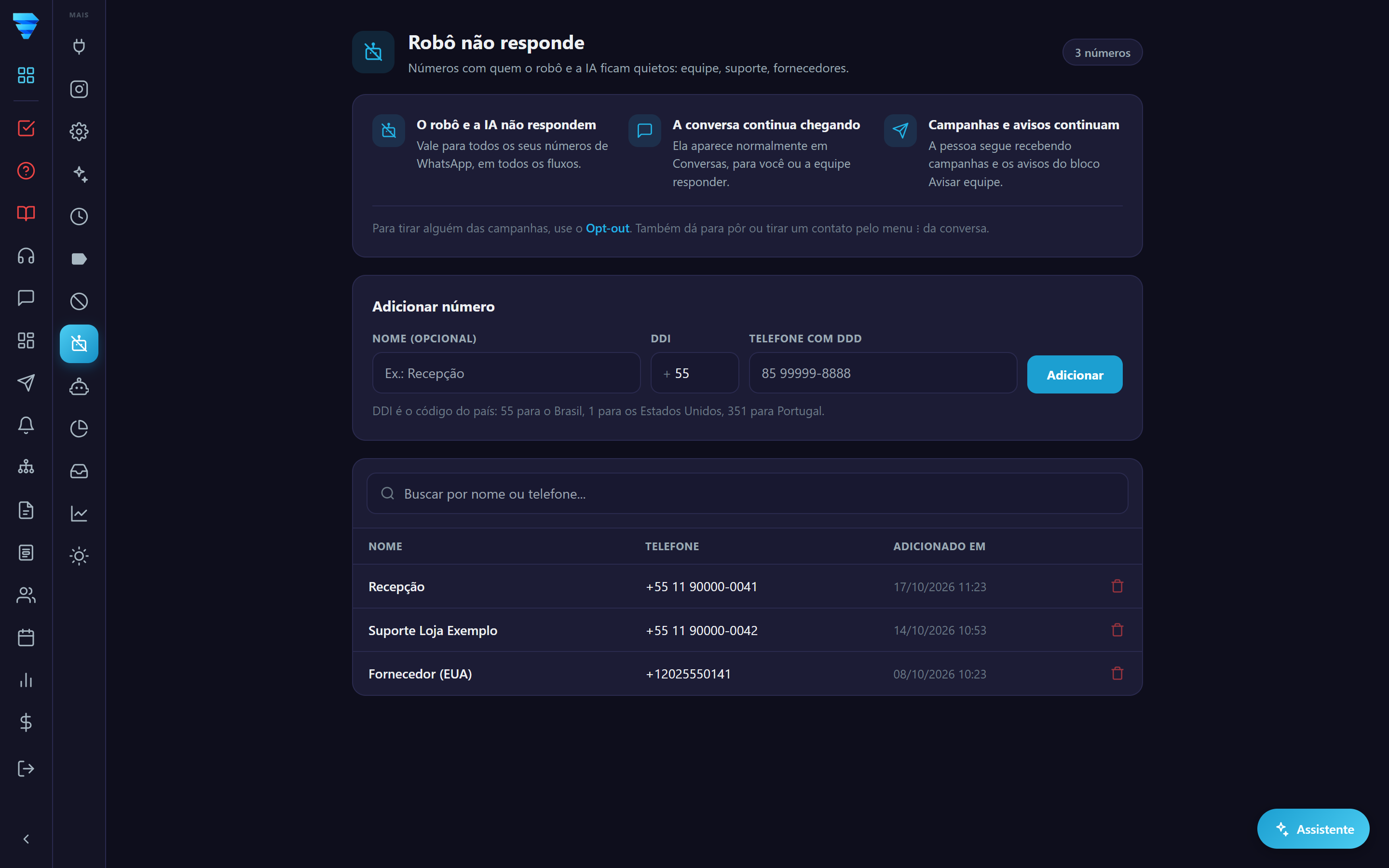Collapse the sidebar with the chevron
The image size is (1389, 868).
[26, 839]
